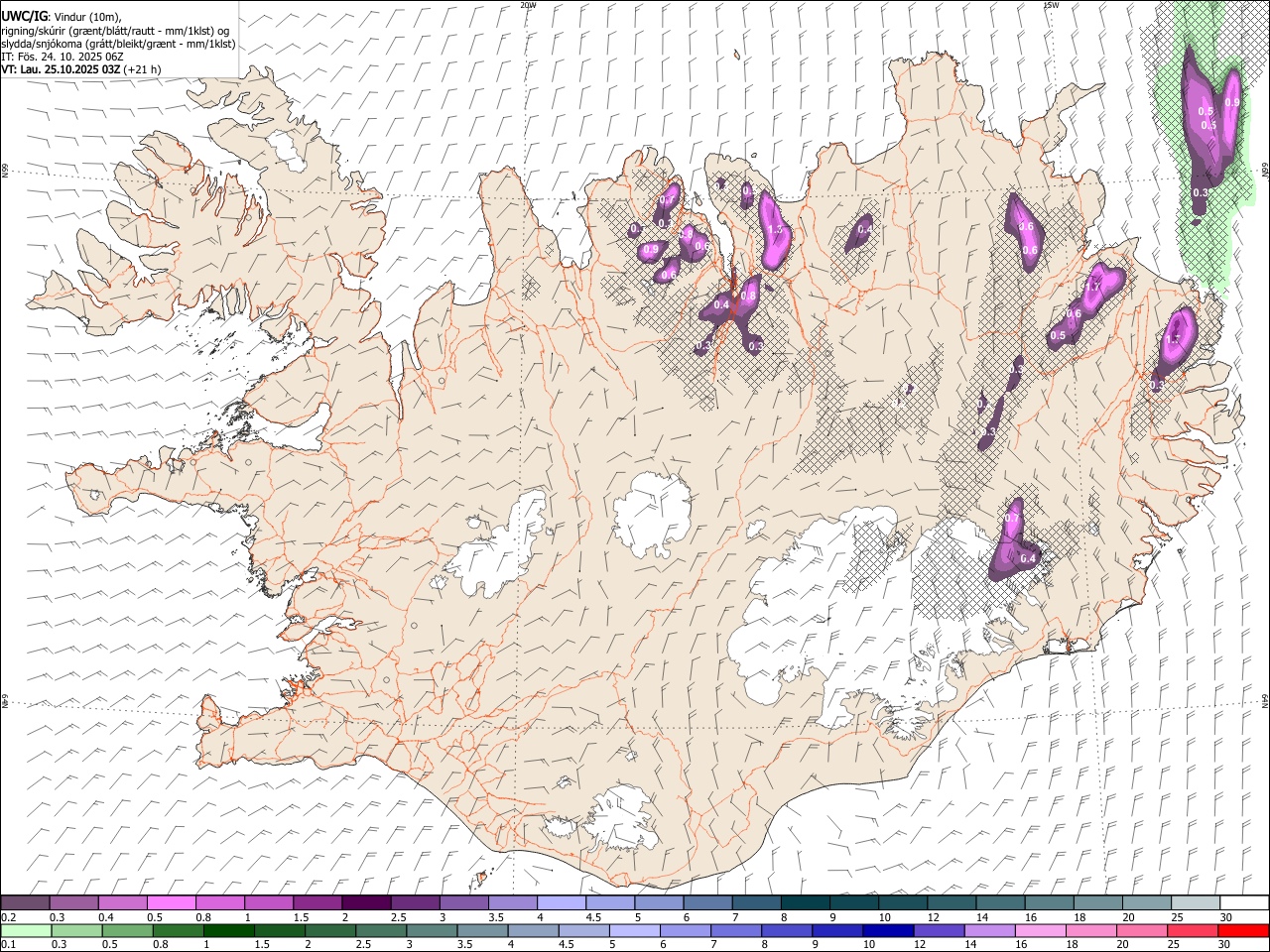Click the text "slydda/snjókoma (grátt/bleikt/grænt - mm/1klst)"
Screen dimensions: 1270x952
(118, 44)
